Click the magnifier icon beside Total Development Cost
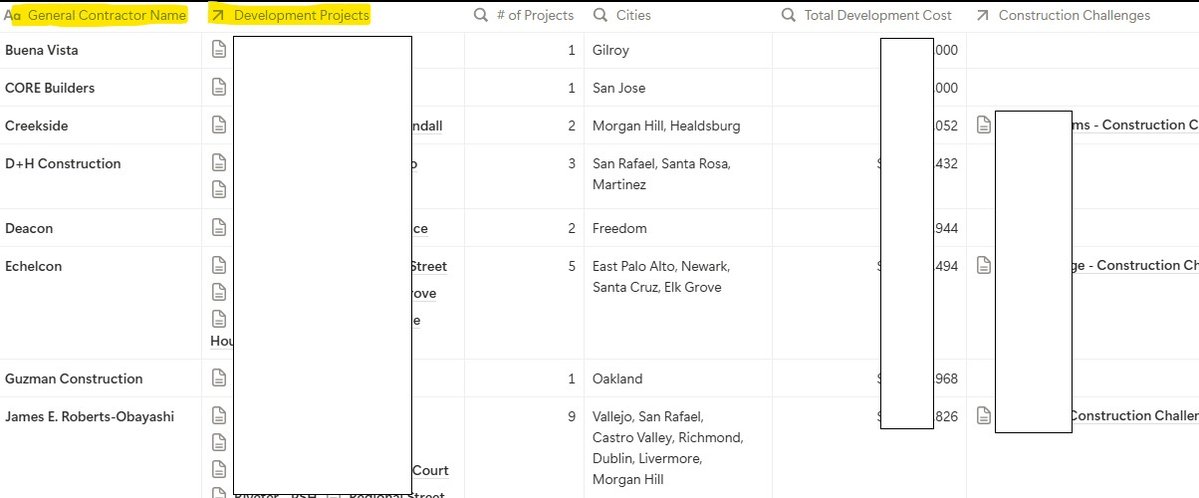The image size is (1199, 498). click(788, 15)
